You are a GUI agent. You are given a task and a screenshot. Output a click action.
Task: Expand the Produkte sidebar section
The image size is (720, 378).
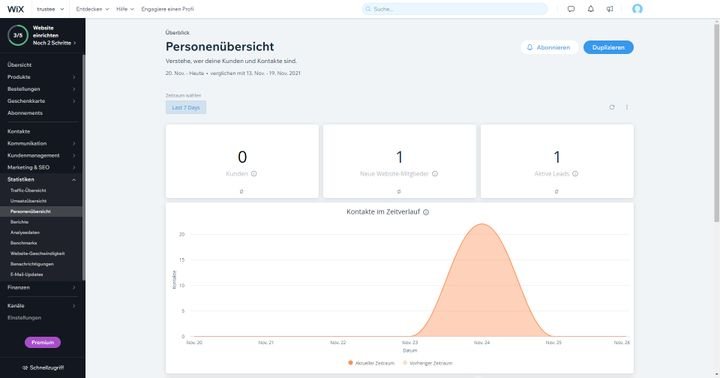point(41,77)
